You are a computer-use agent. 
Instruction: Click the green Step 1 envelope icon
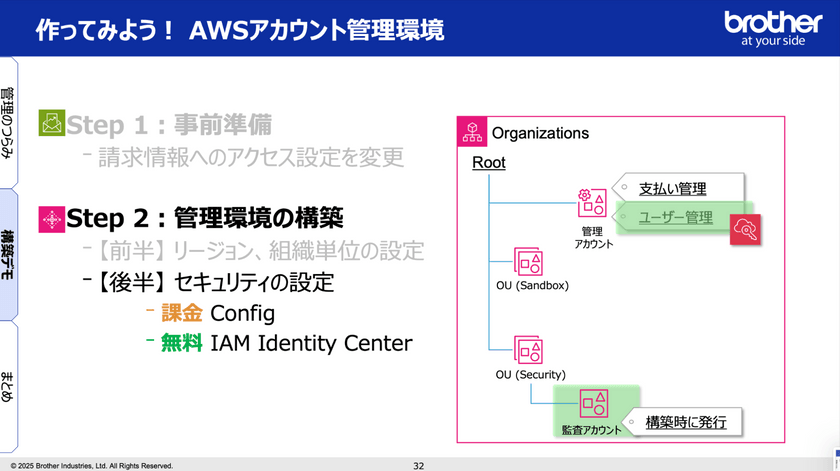[x=51, y=124]
